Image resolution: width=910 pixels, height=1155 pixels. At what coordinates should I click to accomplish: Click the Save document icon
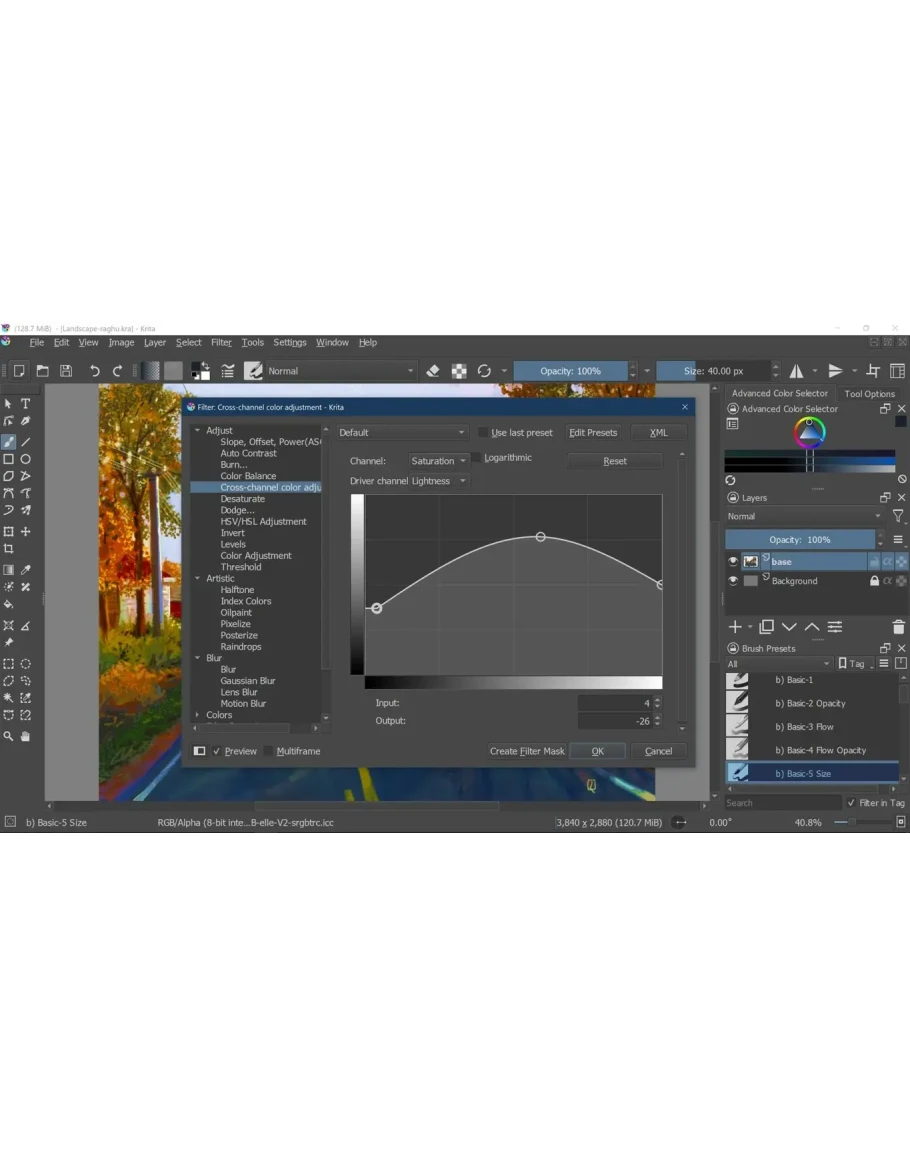[65, 371]
